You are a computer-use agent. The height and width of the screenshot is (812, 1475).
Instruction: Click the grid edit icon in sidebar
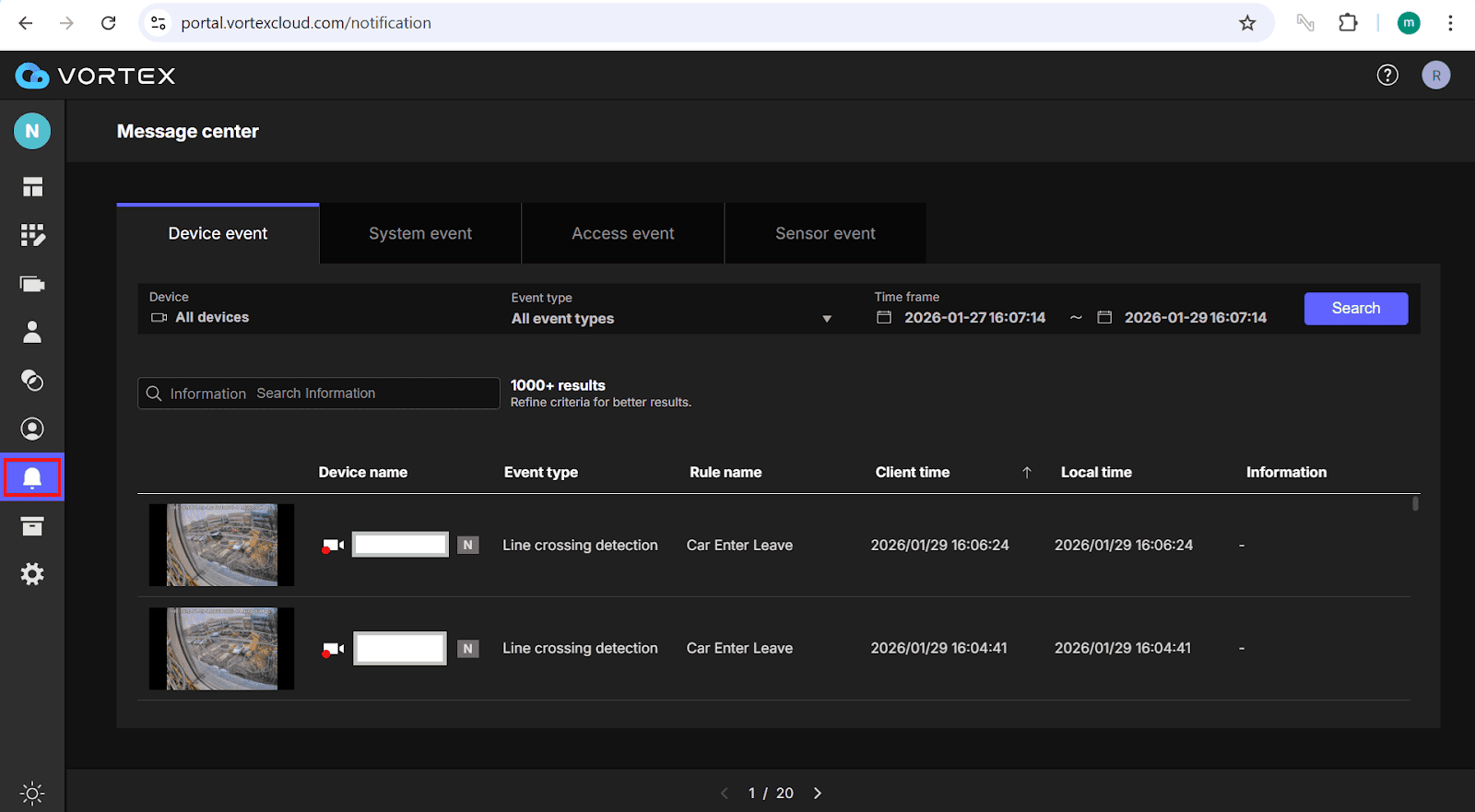(32, 236)
